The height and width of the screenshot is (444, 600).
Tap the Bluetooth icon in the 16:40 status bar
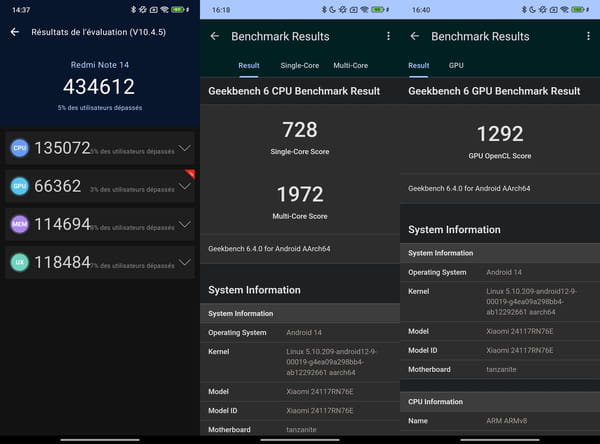click(x=524, y=10)
